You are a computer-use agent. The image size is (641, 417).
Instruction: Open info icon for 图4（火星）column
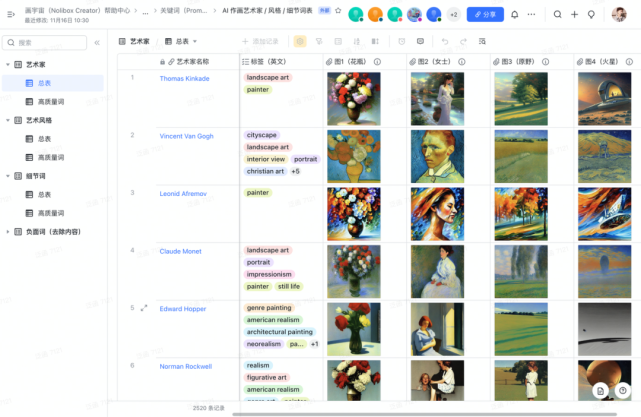coord(629,62)
